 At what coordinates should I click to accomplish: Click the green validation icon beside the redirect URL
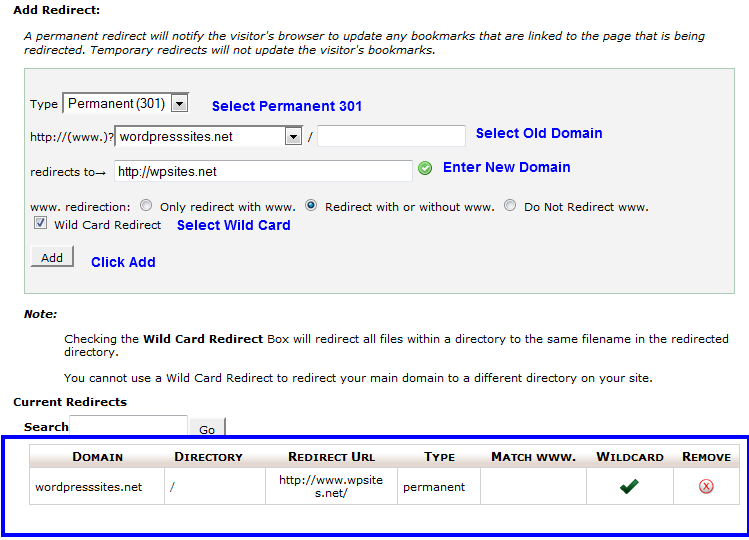tap(425, 168)
